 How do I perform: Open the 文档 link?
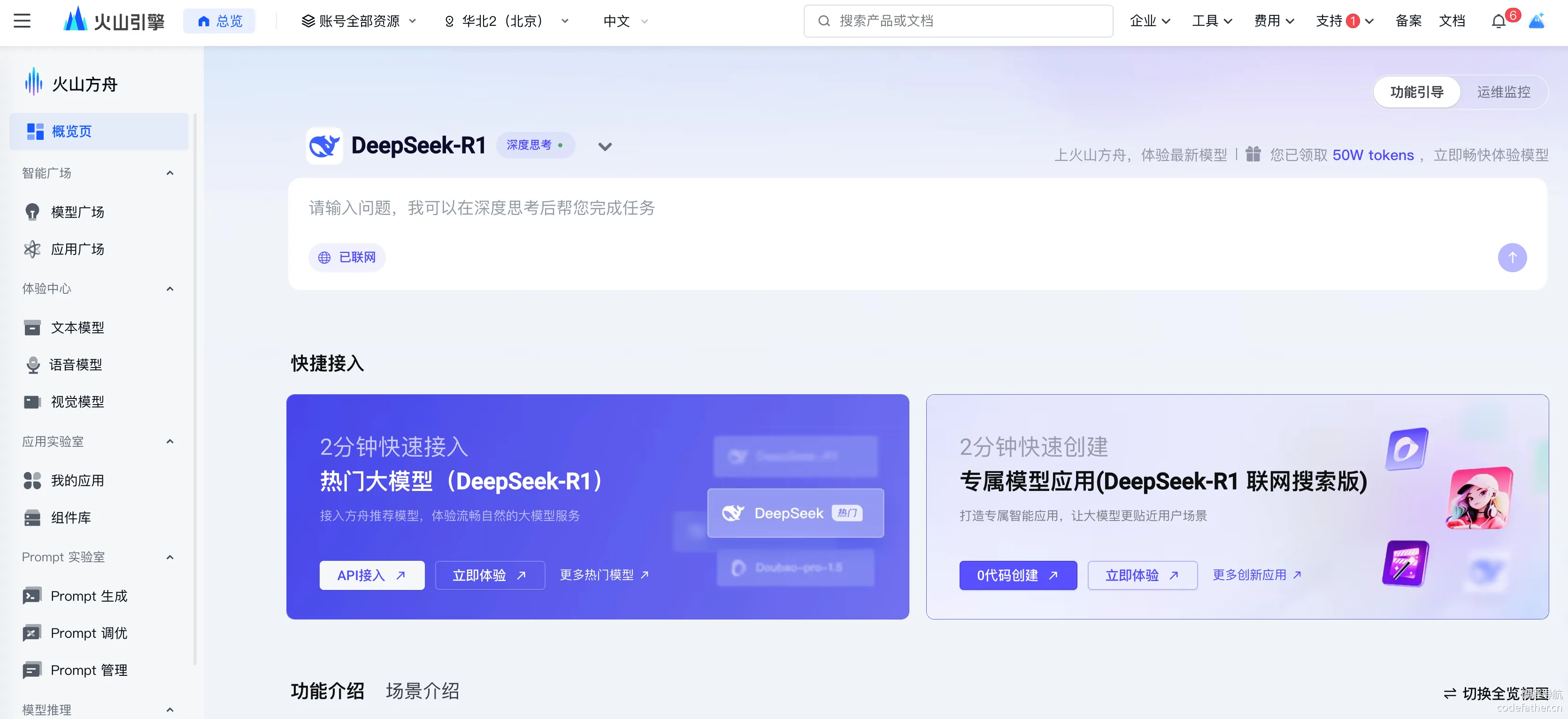1453,21
